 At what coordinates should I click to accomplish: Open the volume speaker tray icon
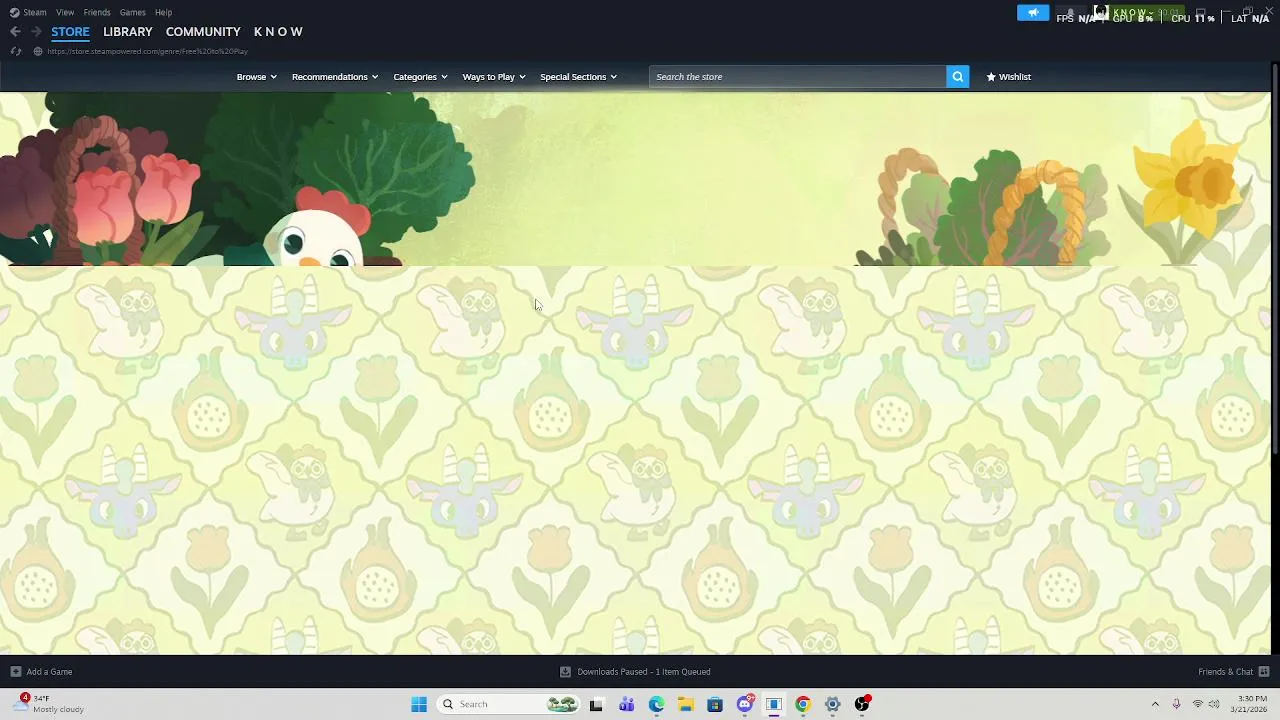[1214, 704]
